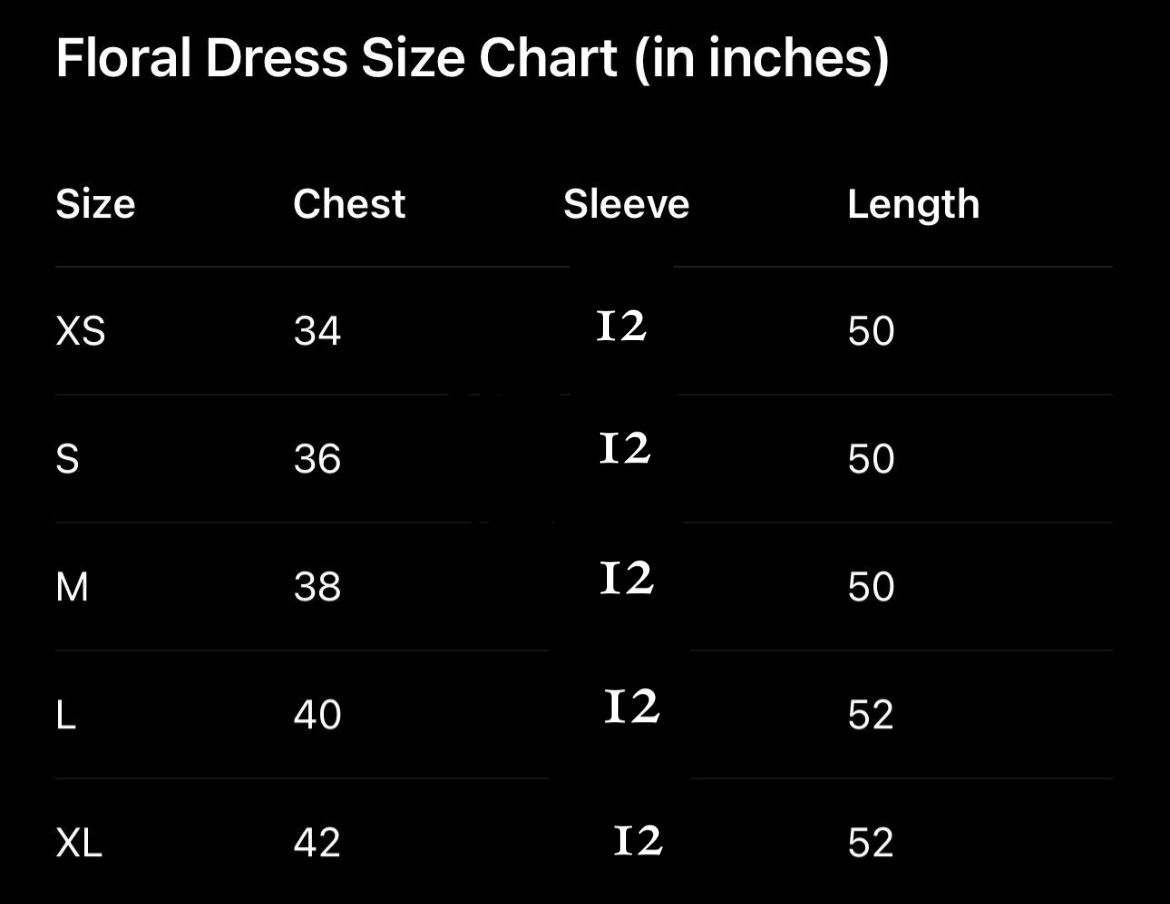Select the chest measurement 40
This screenshot has width=1170, height=904.
point(317,715)
